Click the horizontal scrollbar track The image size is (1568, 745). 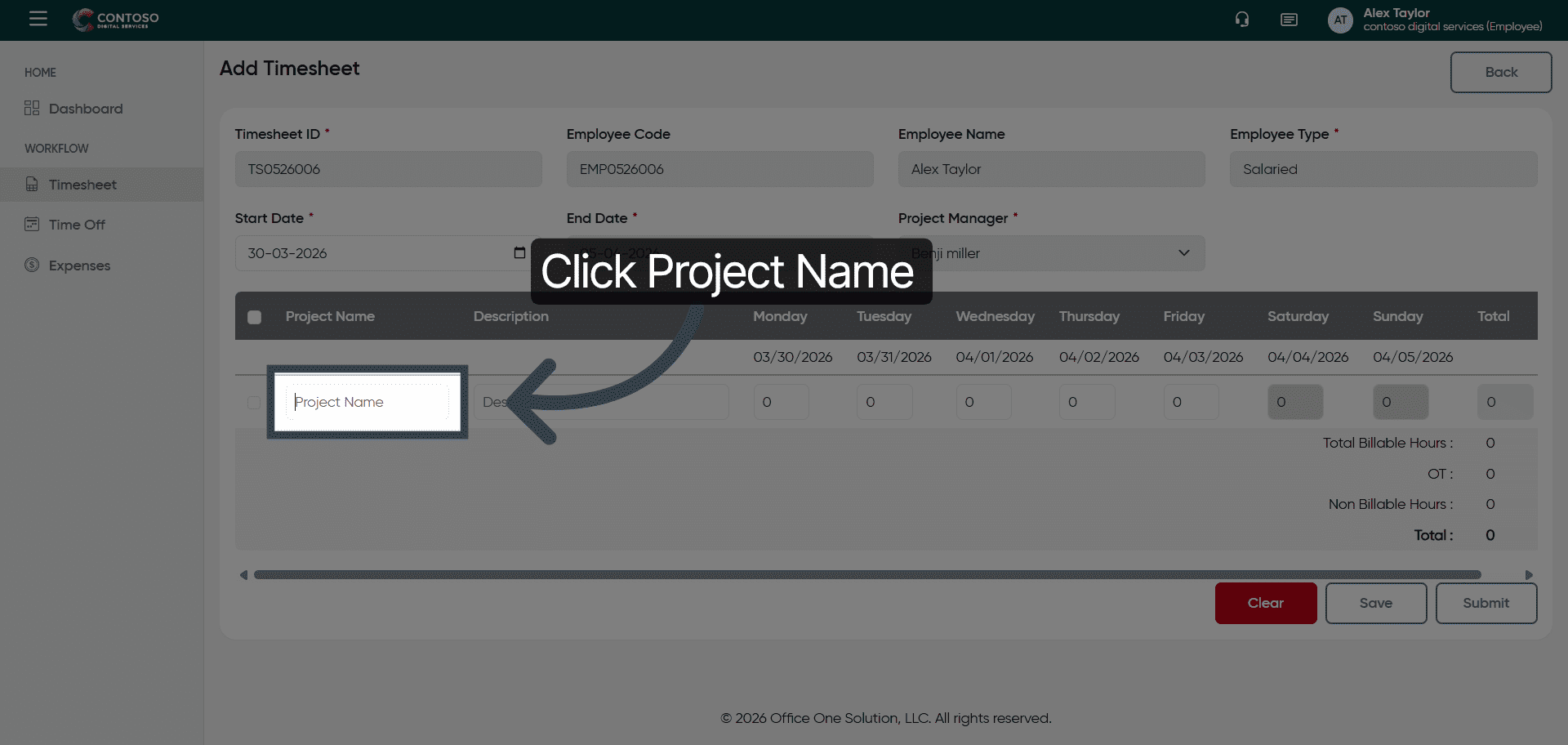click(866, 575)
